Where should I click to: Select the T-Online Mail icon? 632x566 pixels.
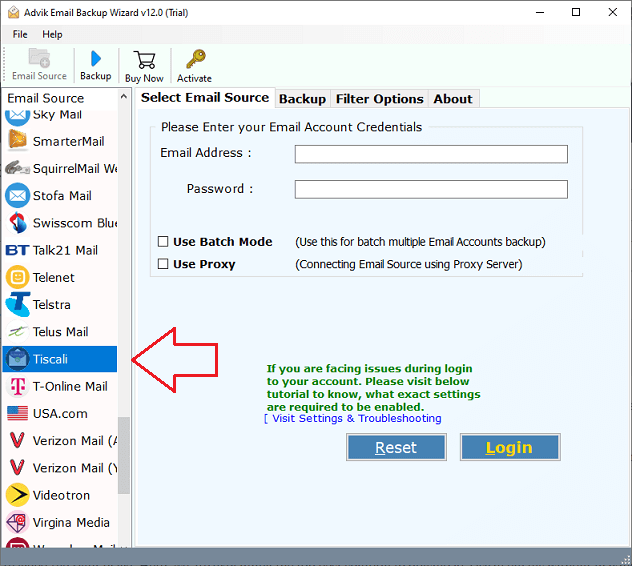(17, 386)
